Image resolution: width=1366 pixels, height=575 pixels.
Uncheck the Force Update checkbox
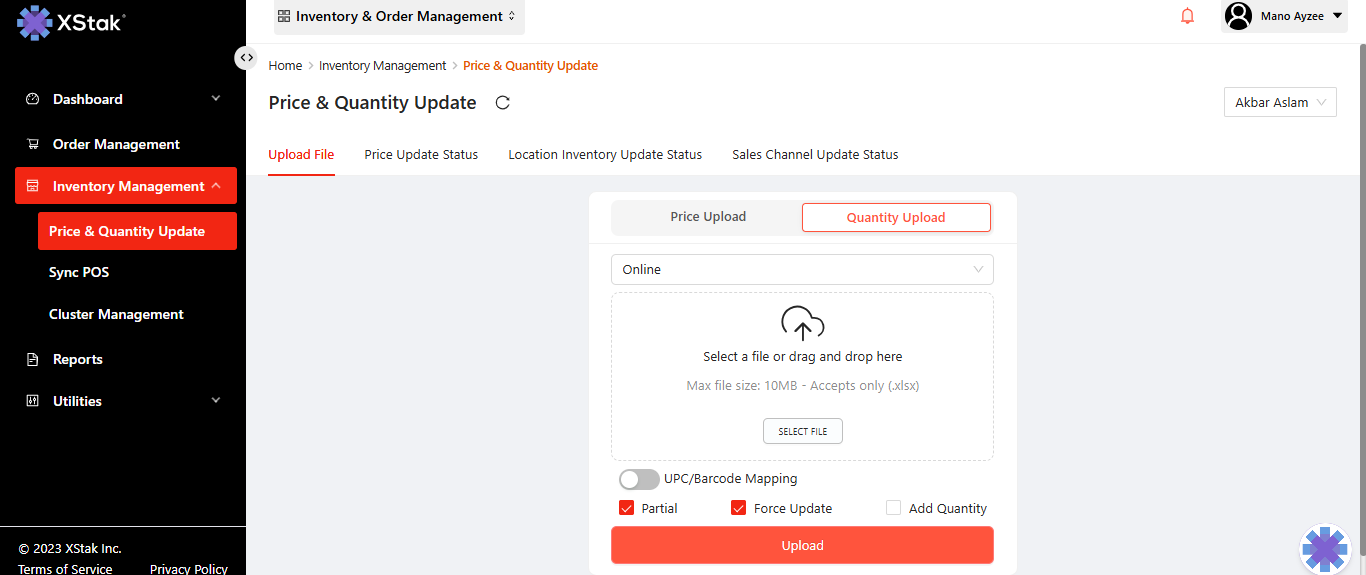739,508
